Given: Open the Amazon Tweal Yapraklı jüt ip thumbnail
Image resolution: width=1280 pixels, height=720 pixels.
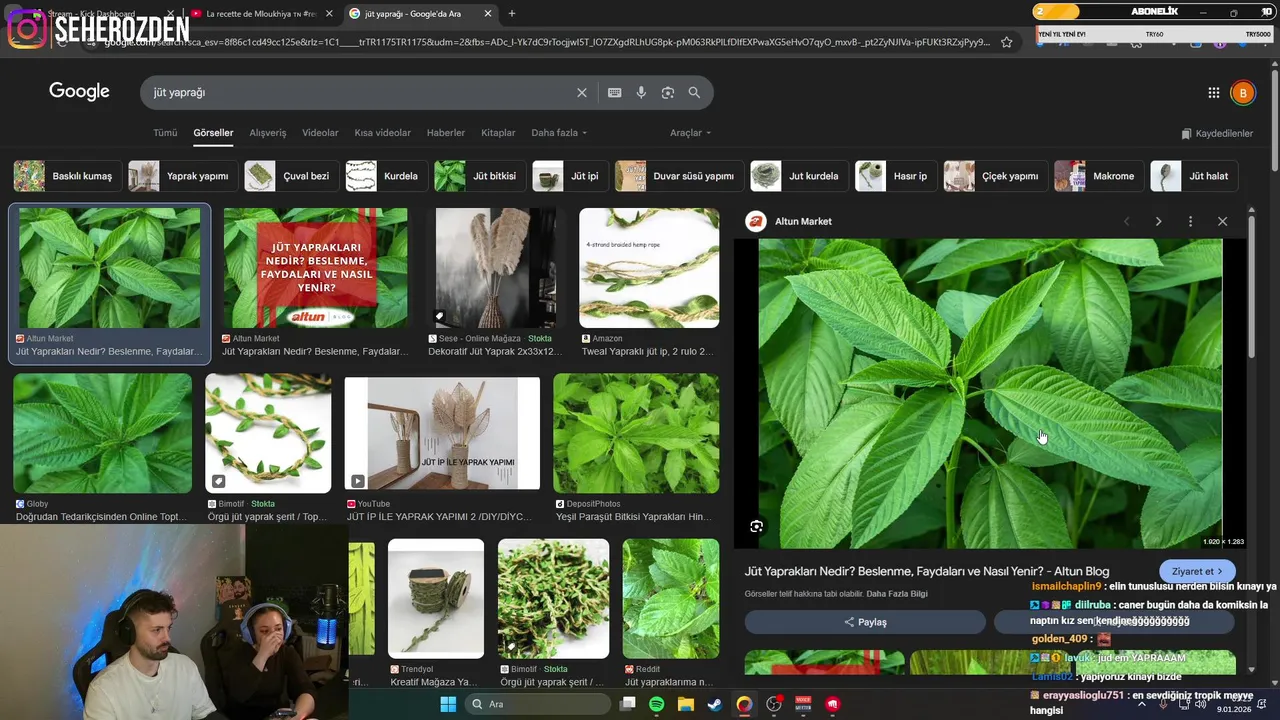Looking at the screenshot, I should pyautogui.click(x=649, y=268).
